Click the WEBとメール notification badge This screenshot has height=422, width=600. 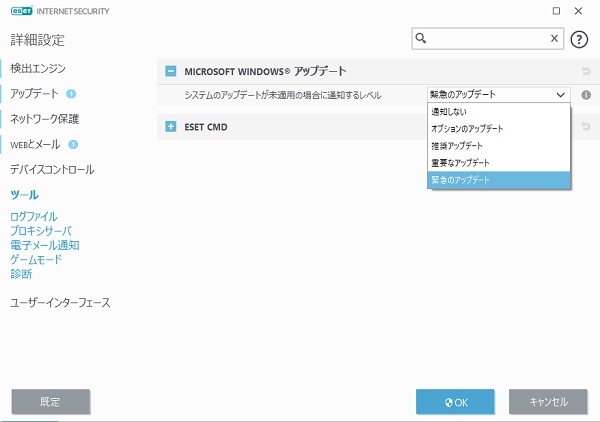73,145
